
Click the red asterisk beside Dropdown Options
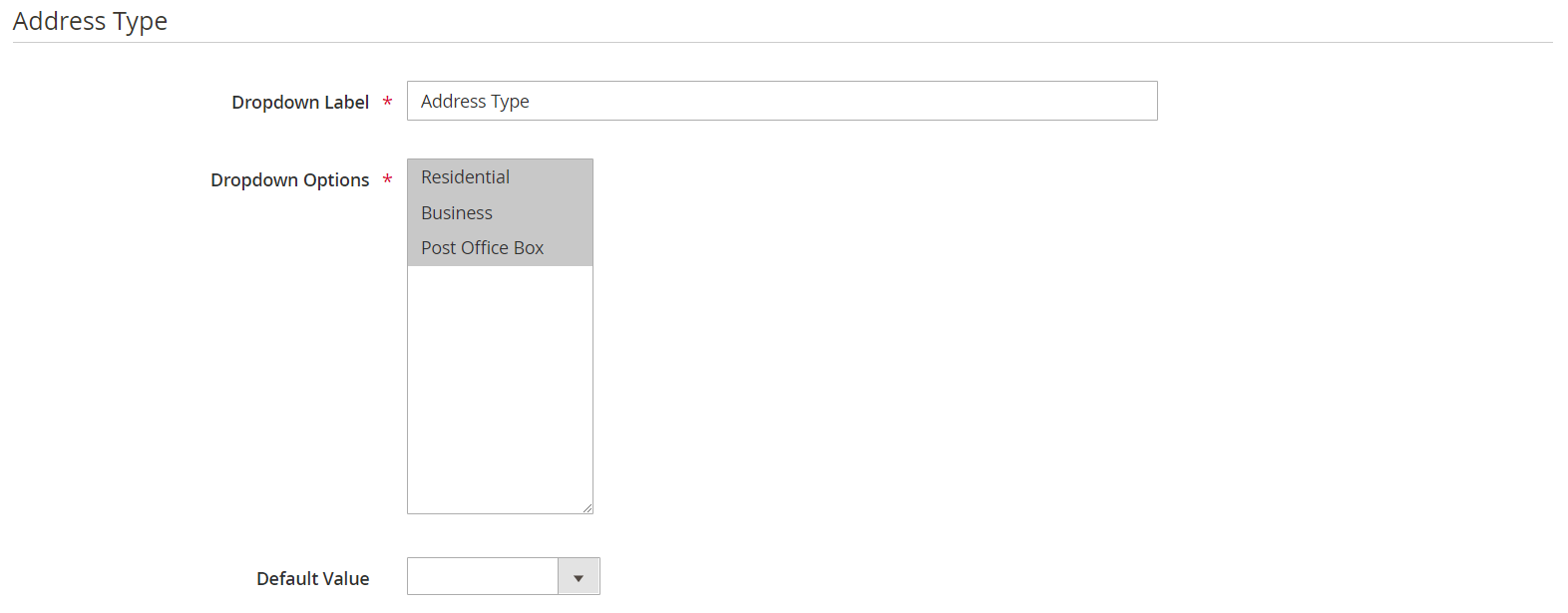point(387,179)
